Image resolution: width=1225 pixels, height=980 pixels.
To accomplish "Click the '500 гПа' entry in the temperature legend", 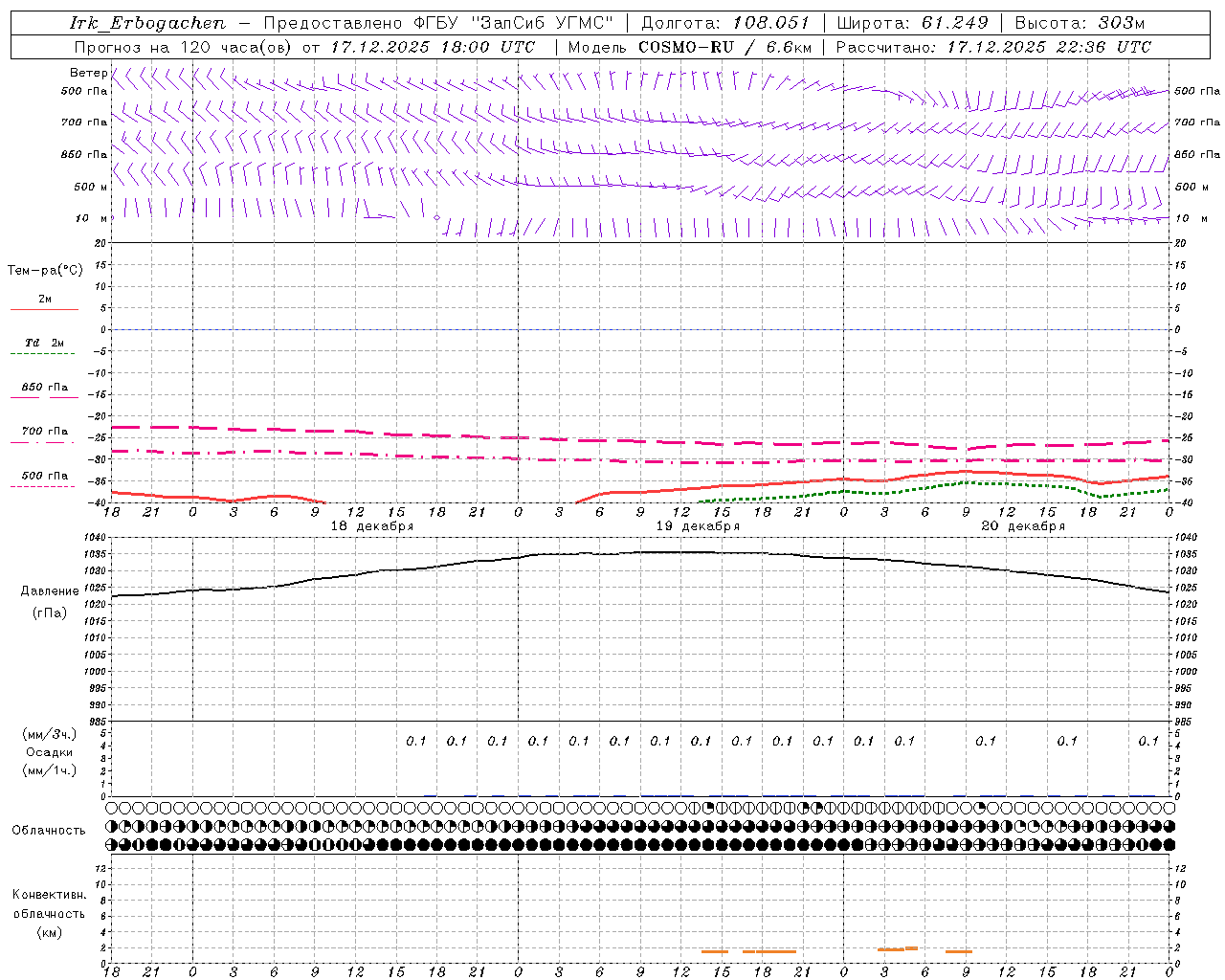I will tap(45, 476).
